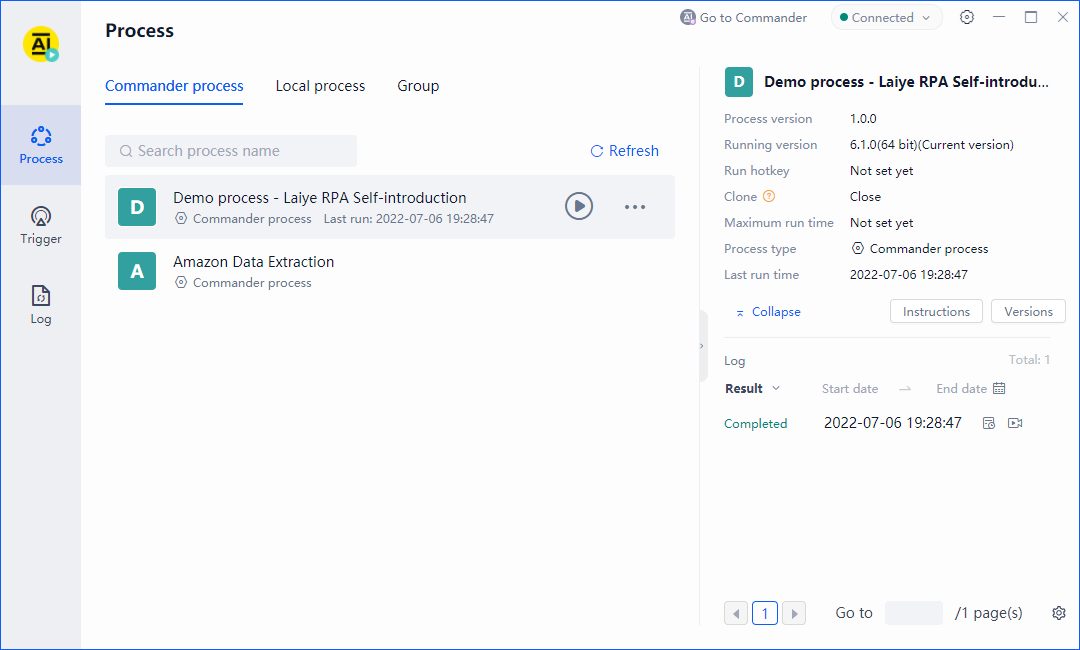The width and height of the screenshot is (1080, 650).
Task: Open video recording of completed run
Action: click(x=1015, y=423)
